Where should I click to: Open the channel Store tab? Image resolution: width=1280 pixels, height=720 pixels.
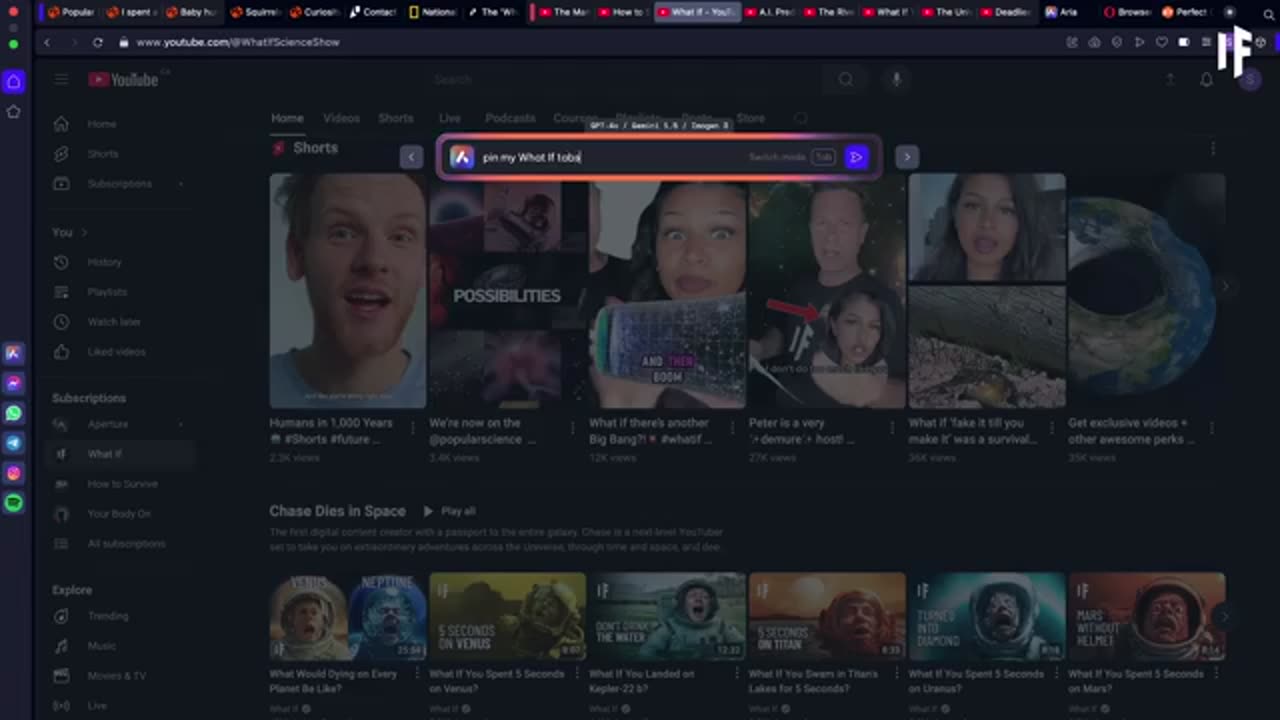750,118
